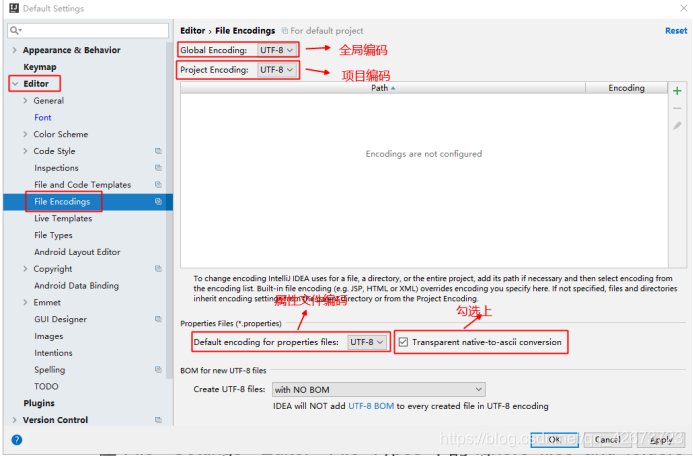
Task: Remove selected path with minus icon
Action: point(677,108)
